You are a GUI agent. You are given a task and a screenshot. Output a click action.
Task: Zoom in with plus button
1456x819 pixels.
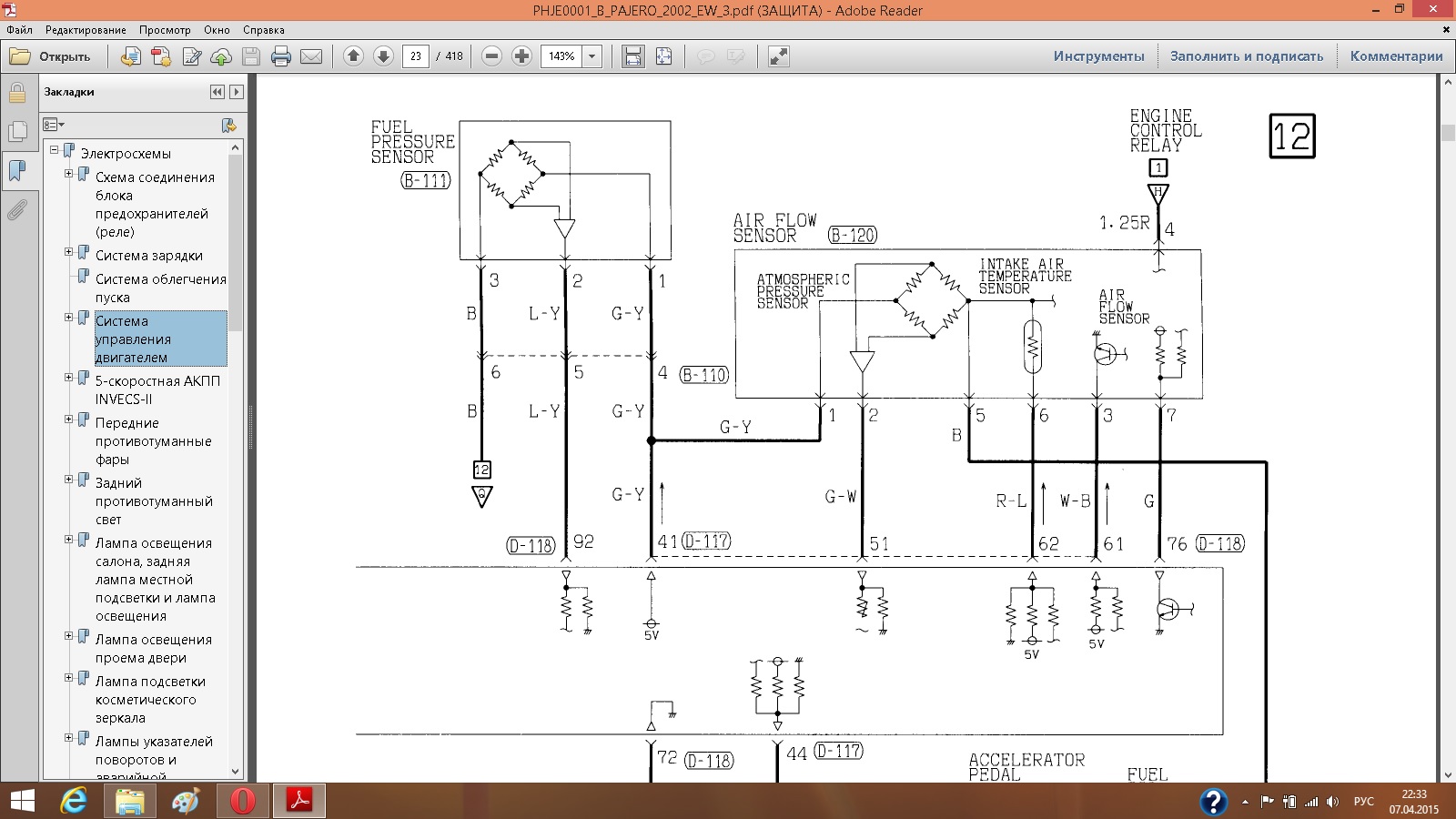tap(521, 56)
